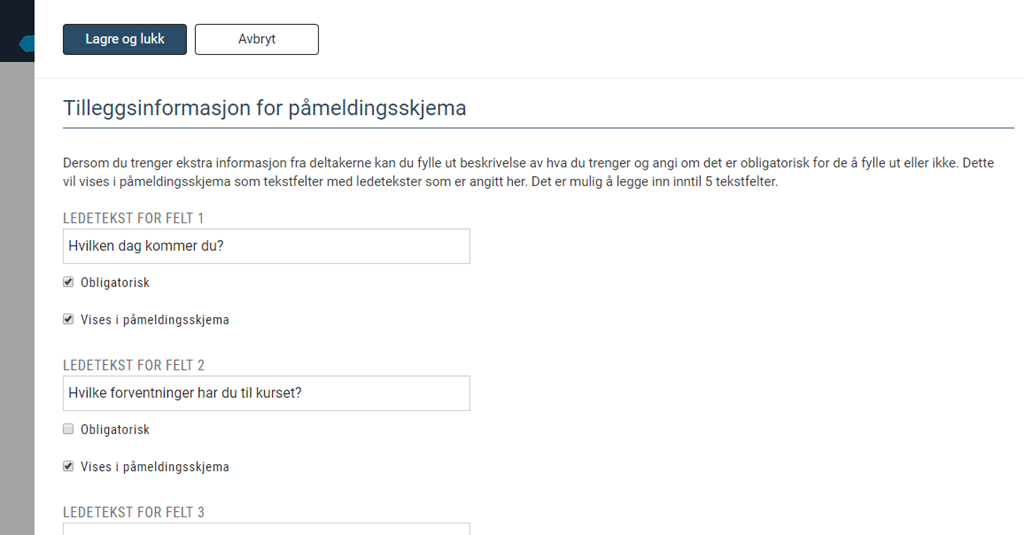Click the 'LEDETEKST FOR FELT 2' label
The width and height of the screenshot is (1024, 535).
(x=134, y=365)
